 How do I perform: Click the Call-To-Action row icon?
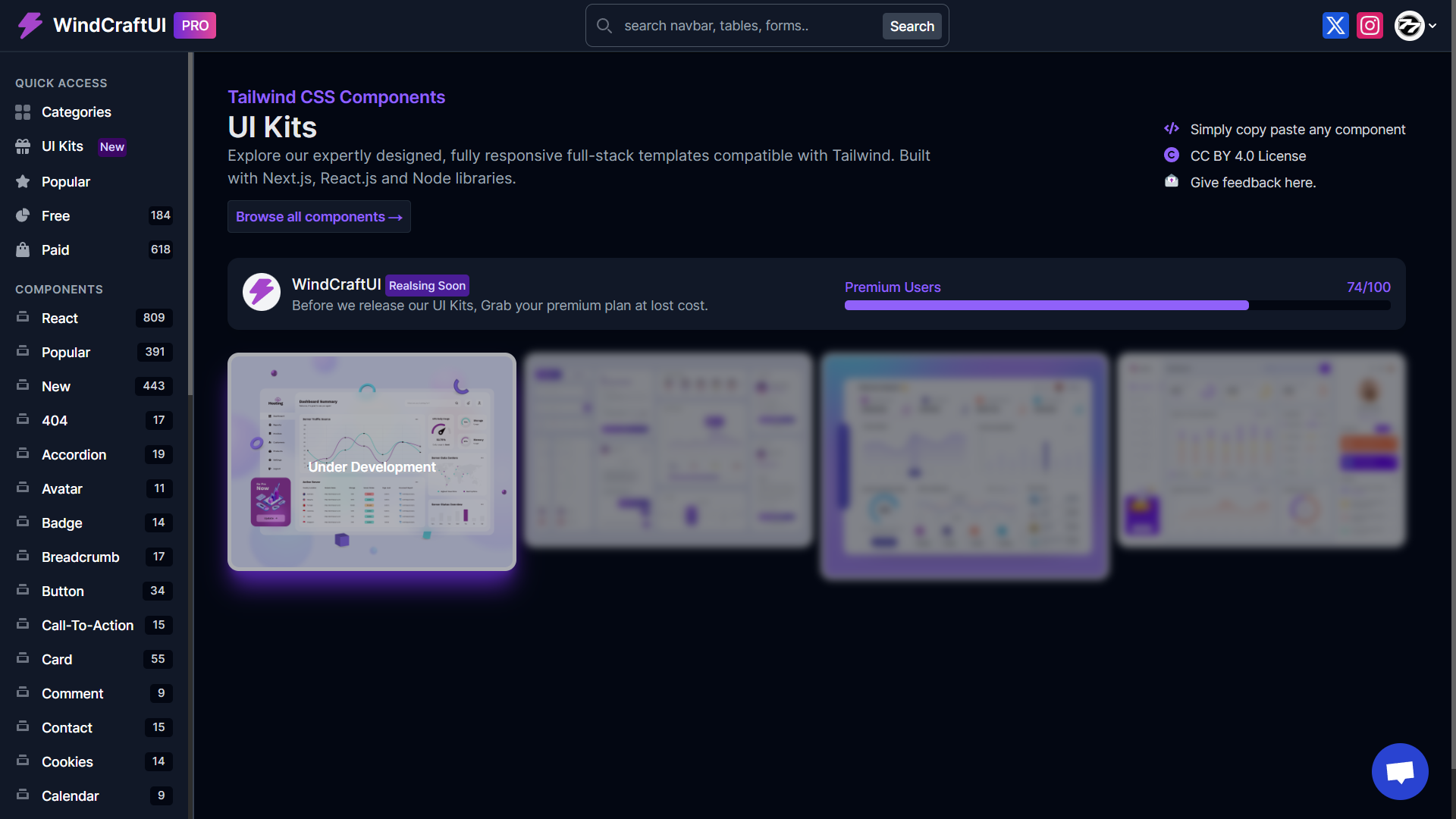[x=23, y=624]
